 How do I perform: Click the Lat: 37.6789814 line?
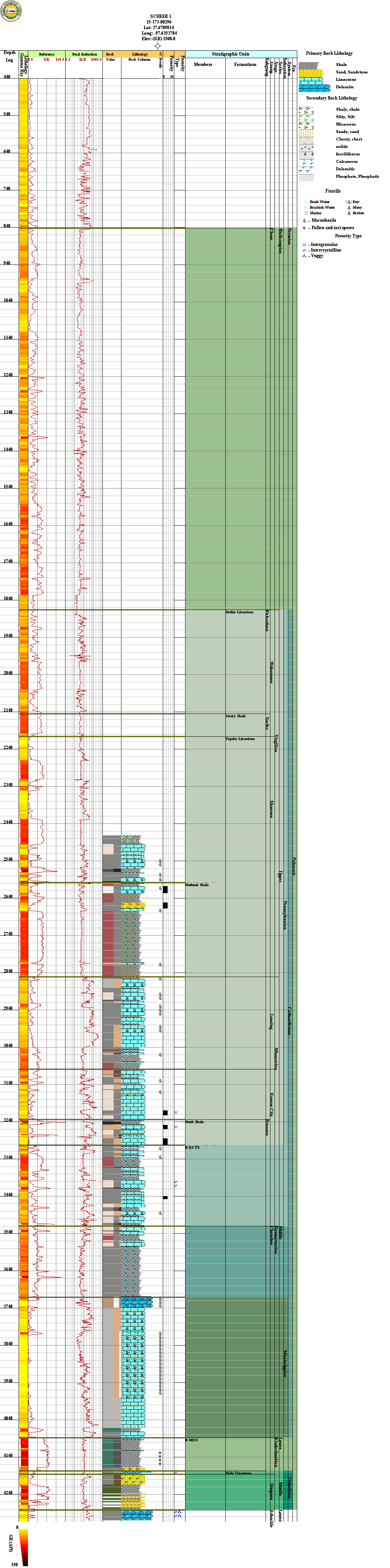[x=159, y=28]
